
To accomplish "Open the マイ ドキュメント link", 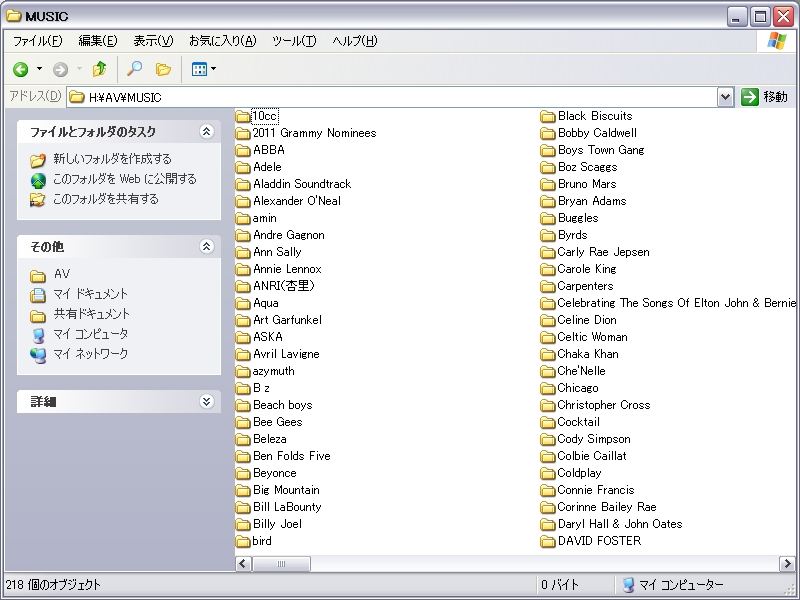I will tap(90, 294).
